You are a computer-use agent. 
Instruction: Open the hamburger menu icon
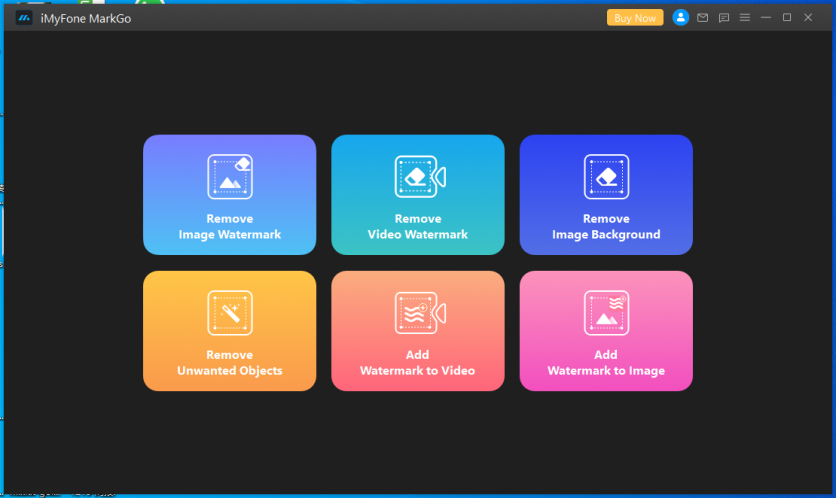point(745,18)
